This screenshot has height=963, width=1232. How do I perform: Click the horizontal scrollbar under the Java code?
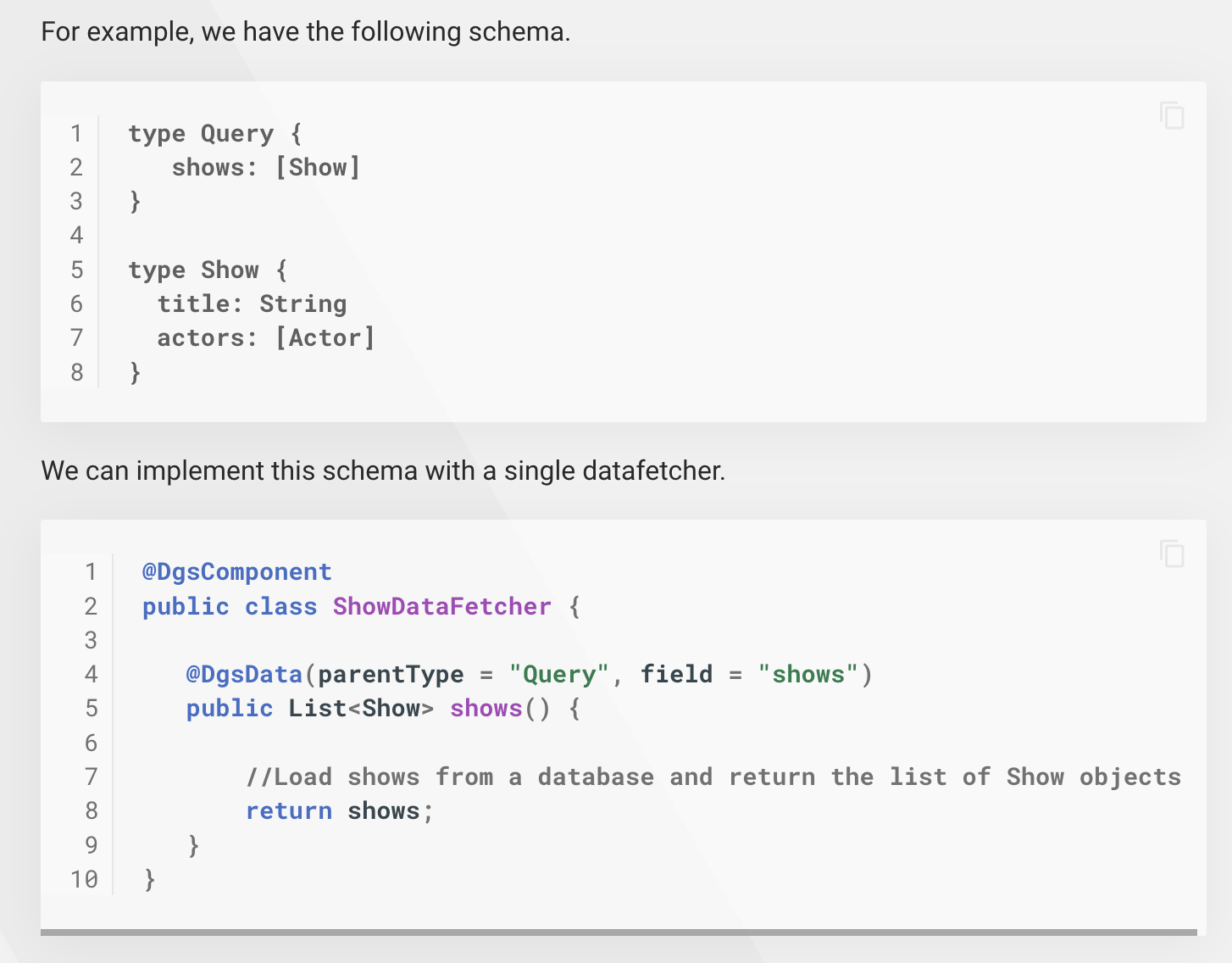coord(619,932)
